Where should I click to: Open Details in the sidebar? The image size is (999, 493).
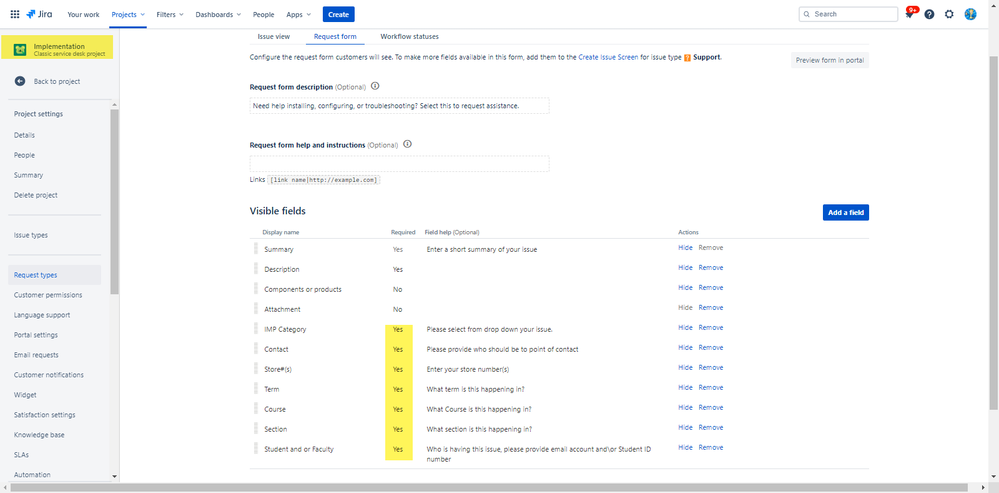click(x=24, y=135)
